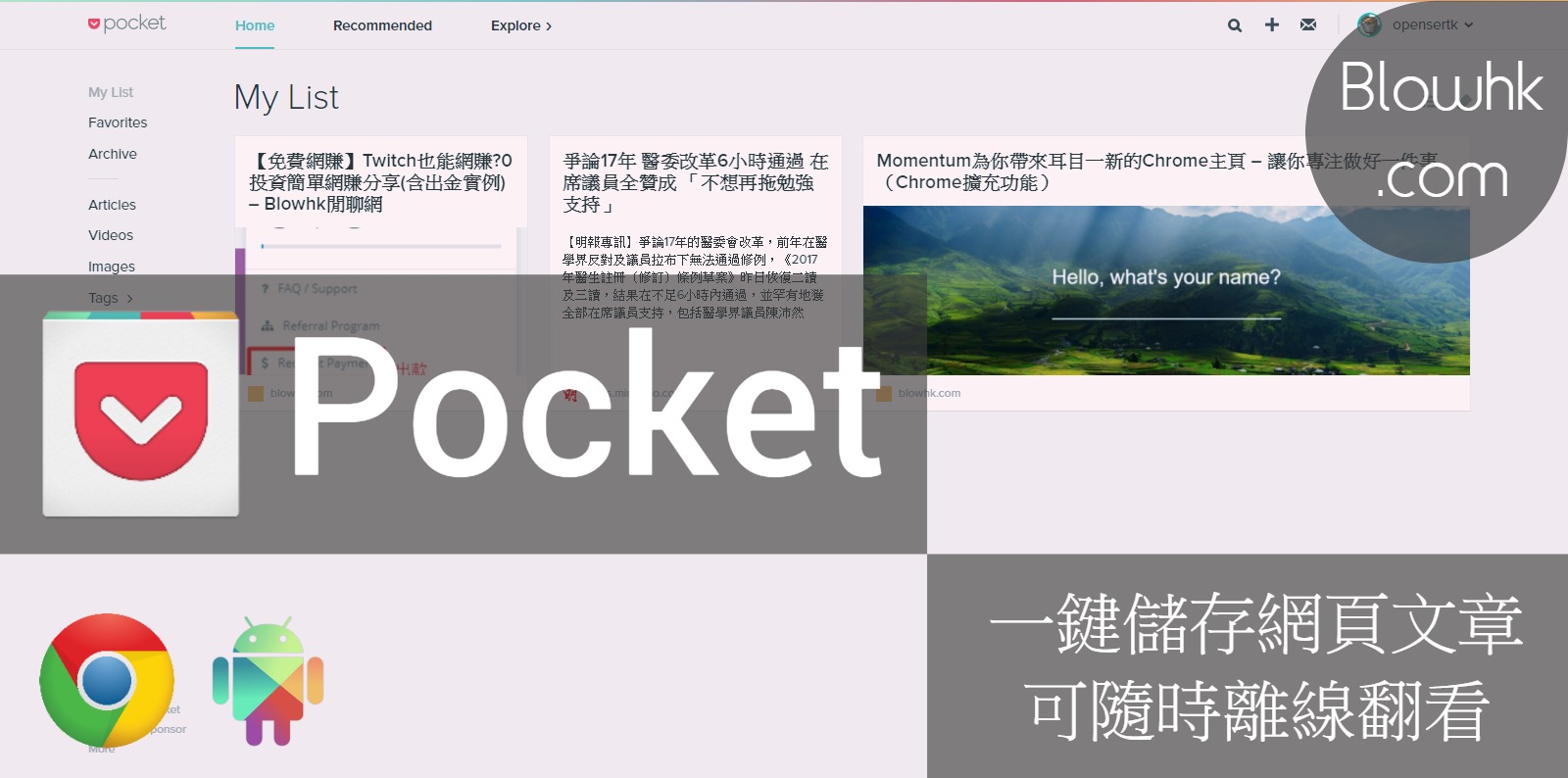The height and width of the screenshot is (778, 1568).
Task: Expand the Tags submenu
Action: coord(111,298)
